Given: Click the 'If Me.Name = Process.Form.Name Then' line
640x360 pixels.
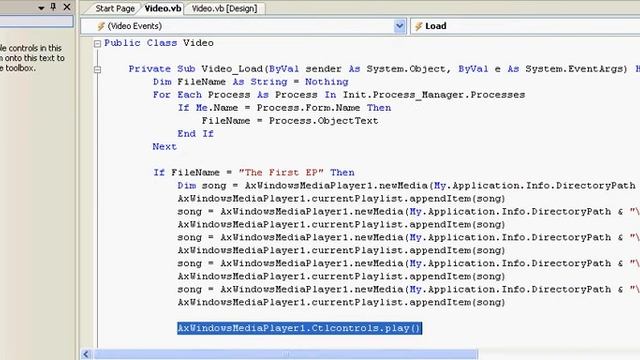Looking at the screenshot, I should pyautogui.click(x=284, y=108).
